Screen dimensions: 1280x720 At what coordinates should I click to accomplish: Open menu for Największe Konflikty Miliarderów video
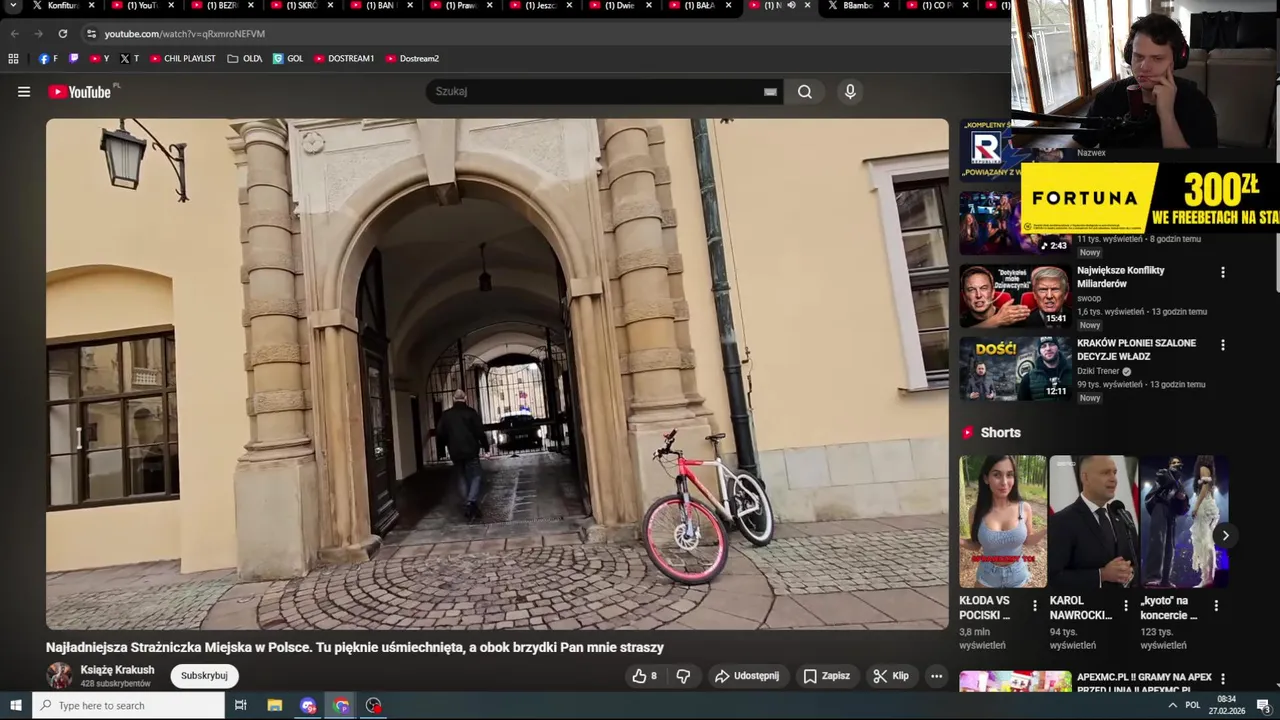(x=1222, y=272)
